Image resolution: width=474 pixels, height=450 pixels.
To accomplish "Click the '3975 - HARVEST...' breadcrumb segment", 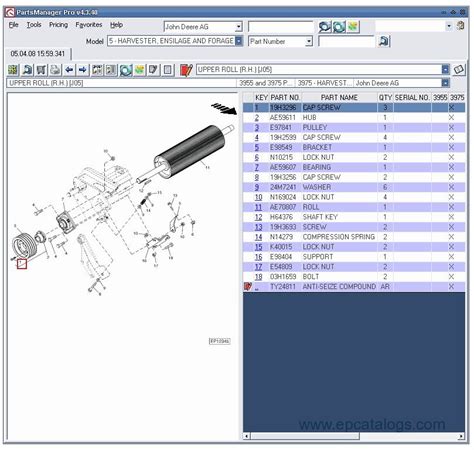I will (324, 83).
